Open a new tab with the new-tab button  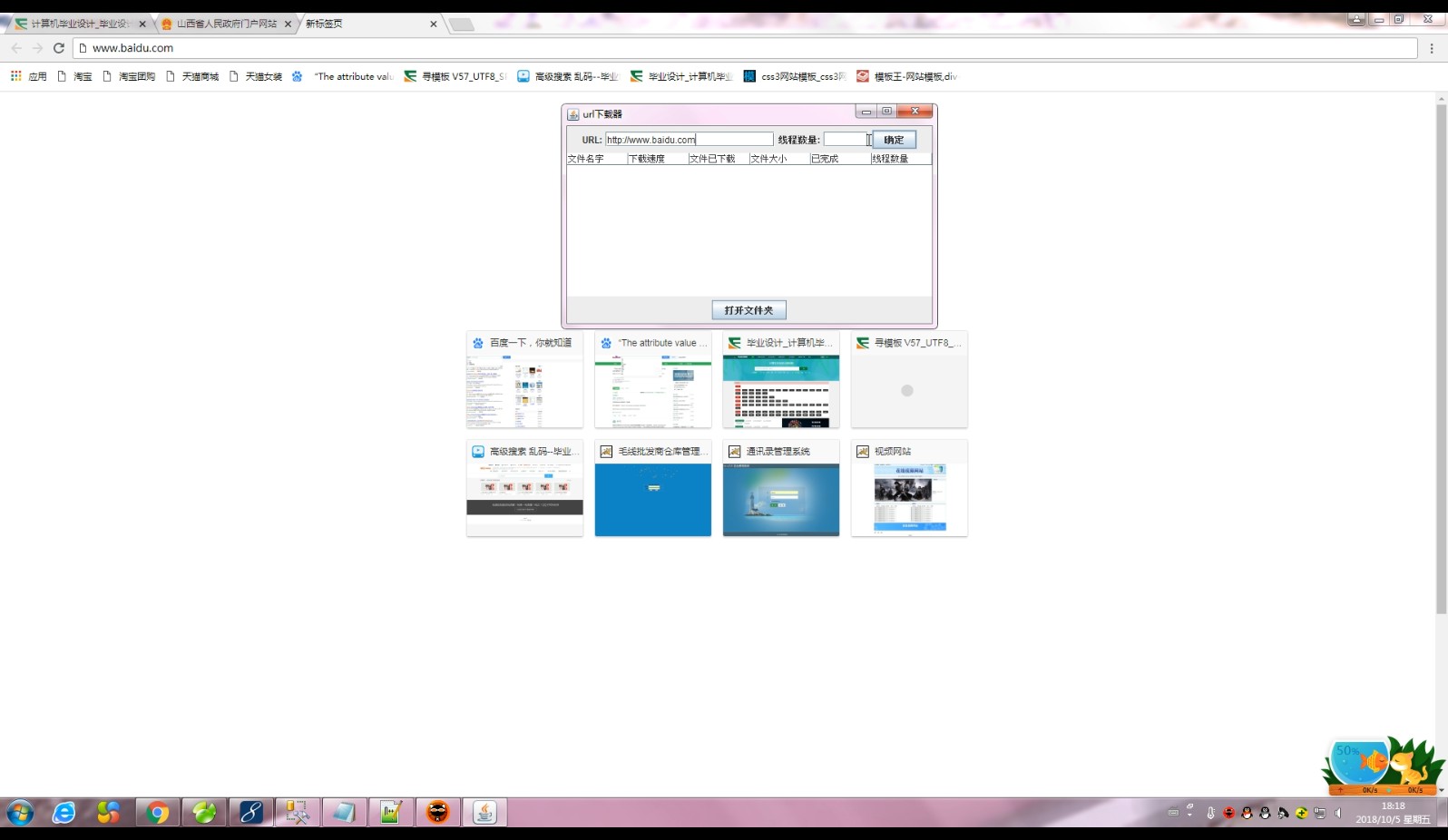(x=462, y=24)
